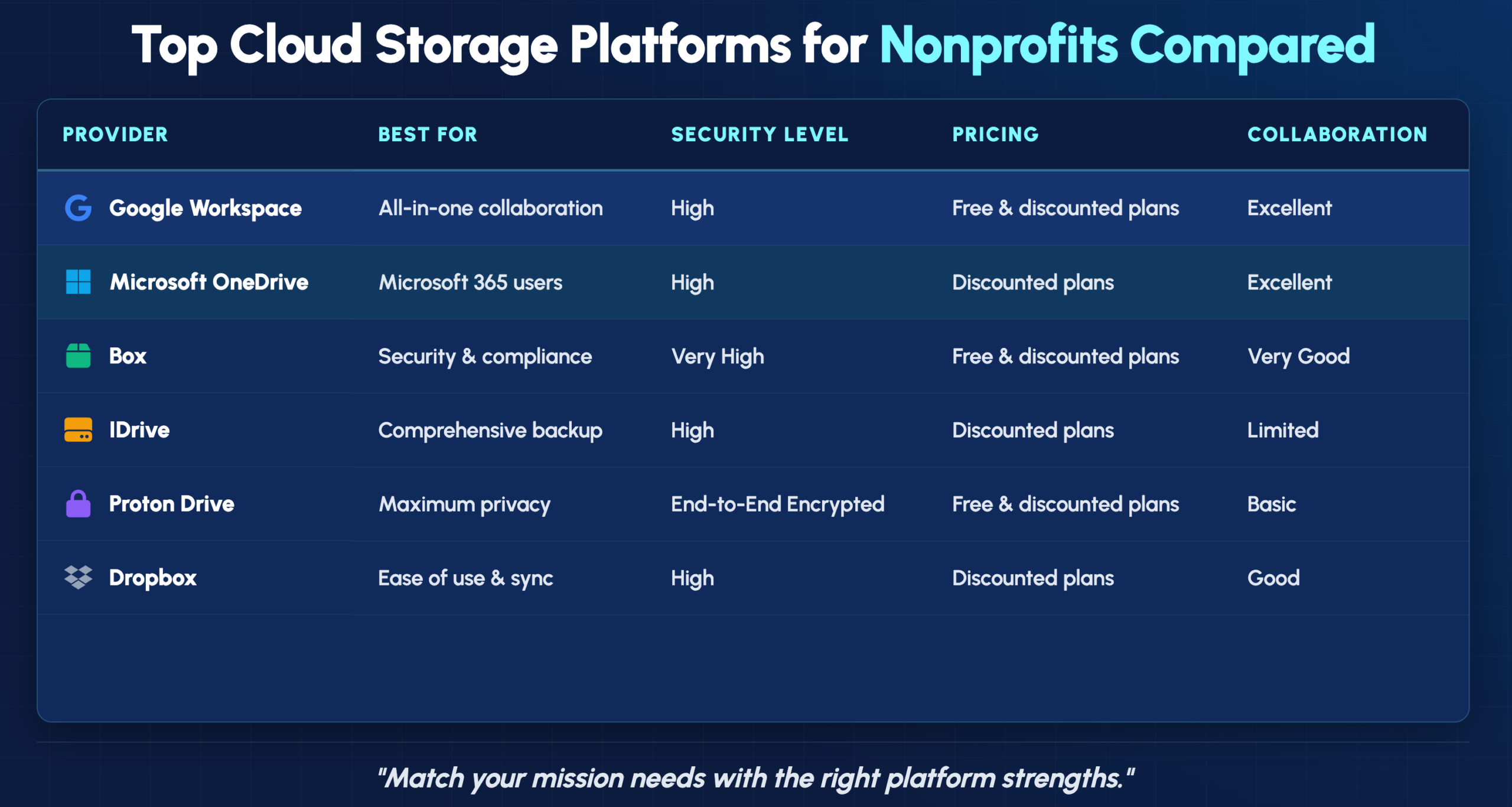
Task: Open the Microsoft OneDrive provider name
Action: tap(209, 282)
